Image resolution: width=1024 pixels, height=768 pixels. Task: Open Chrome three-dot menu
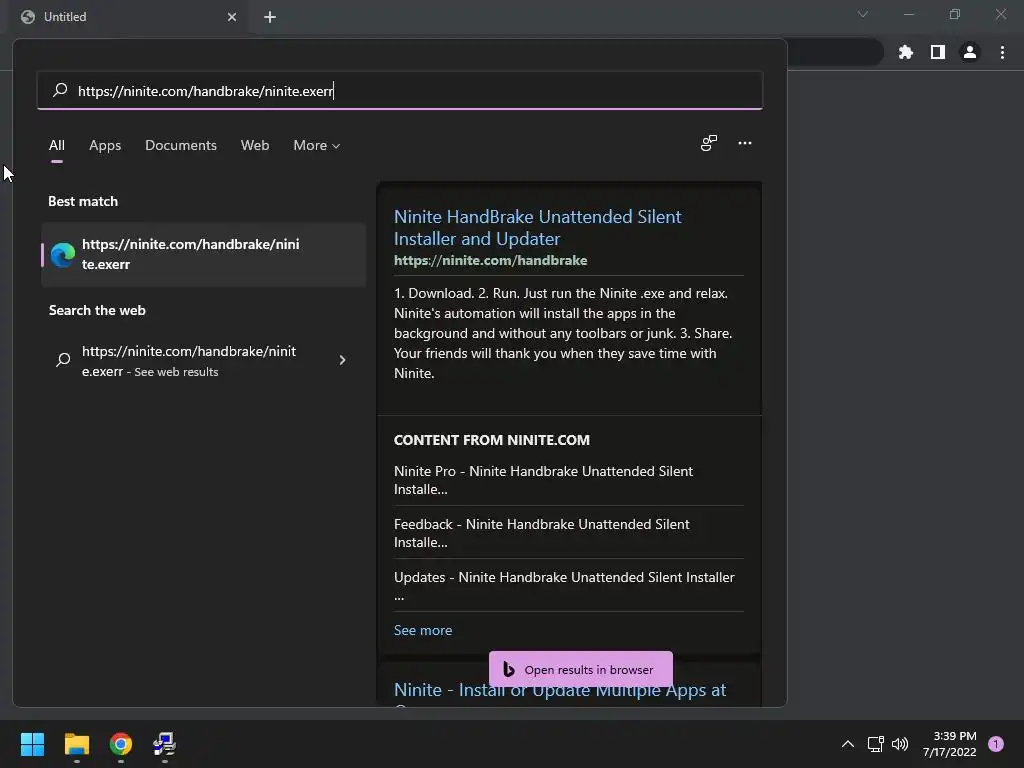[1002, 52]
